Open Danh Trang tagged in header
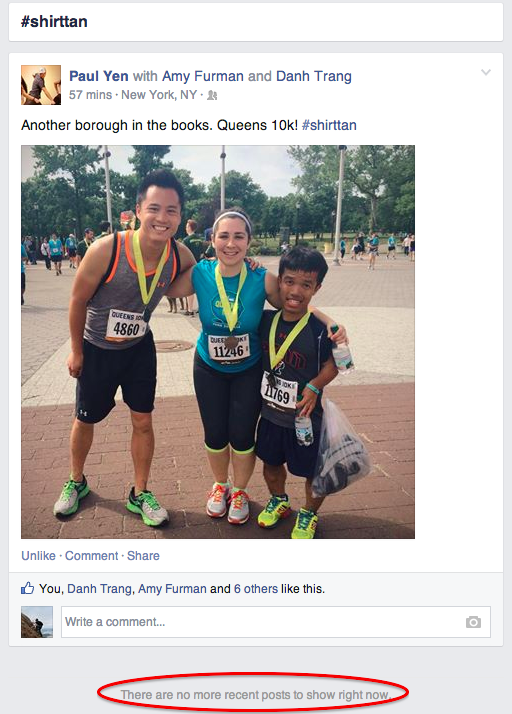The height and width of the screenshot is (714, 512). [x=313, y=76]
